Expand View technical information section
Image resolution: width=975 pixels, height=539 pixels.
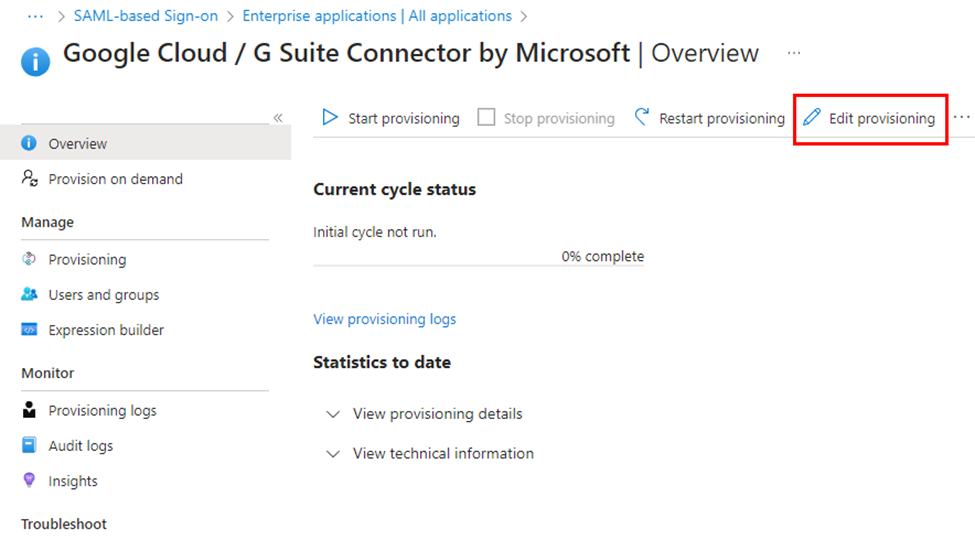click(443, 454)
